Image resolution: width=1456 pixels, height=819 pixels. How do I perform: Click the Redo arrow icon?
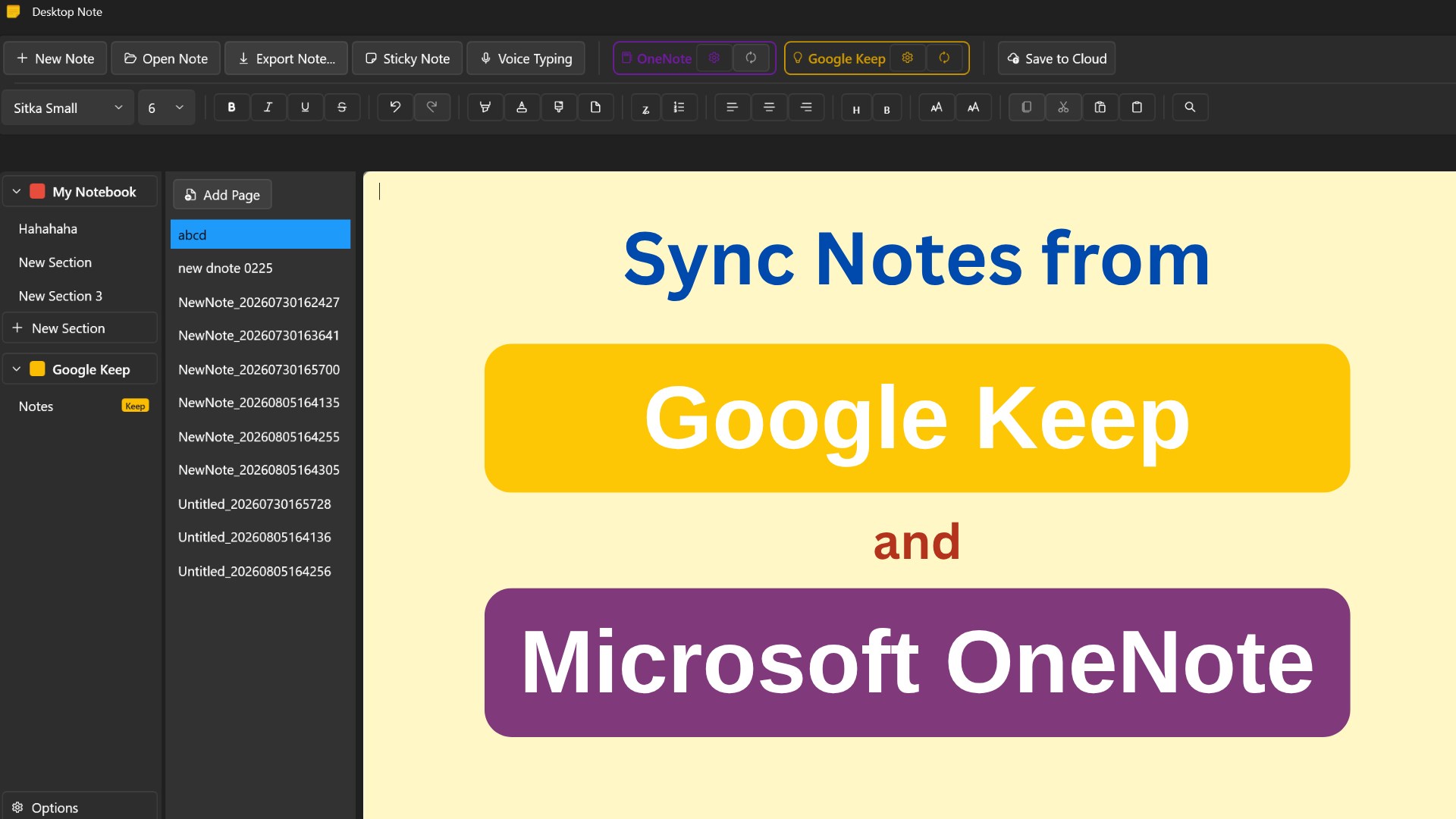431,108
